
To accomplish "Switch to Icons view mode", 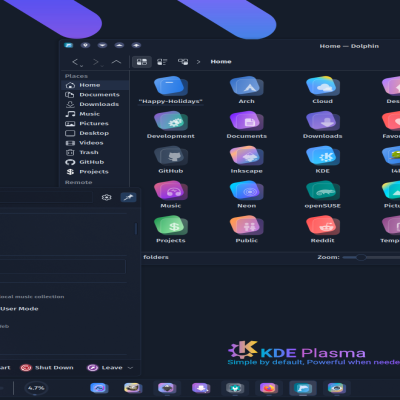I will tap(142, 62).
